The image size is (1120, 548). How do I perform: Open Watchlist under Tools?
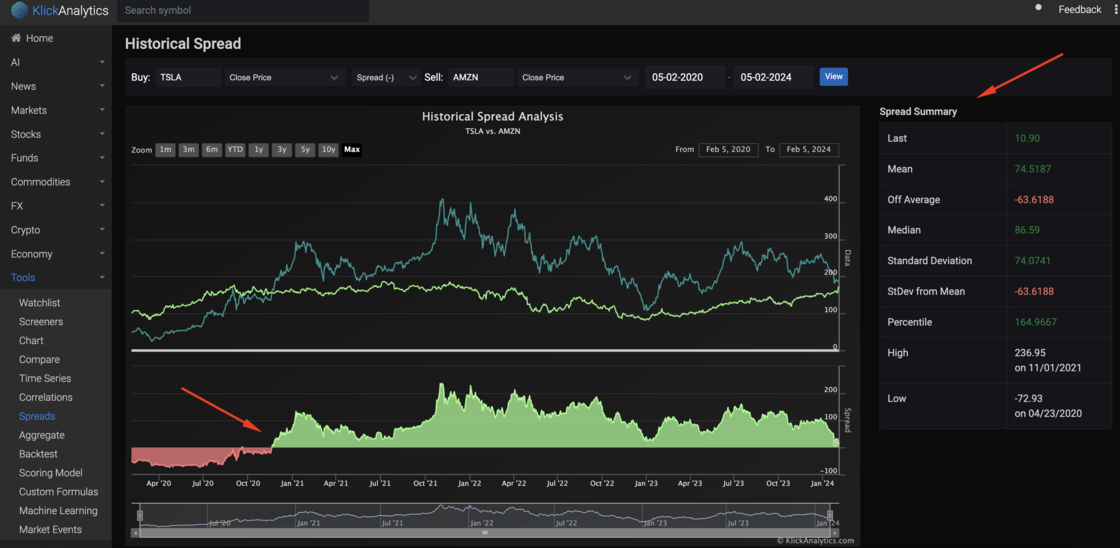39,303
